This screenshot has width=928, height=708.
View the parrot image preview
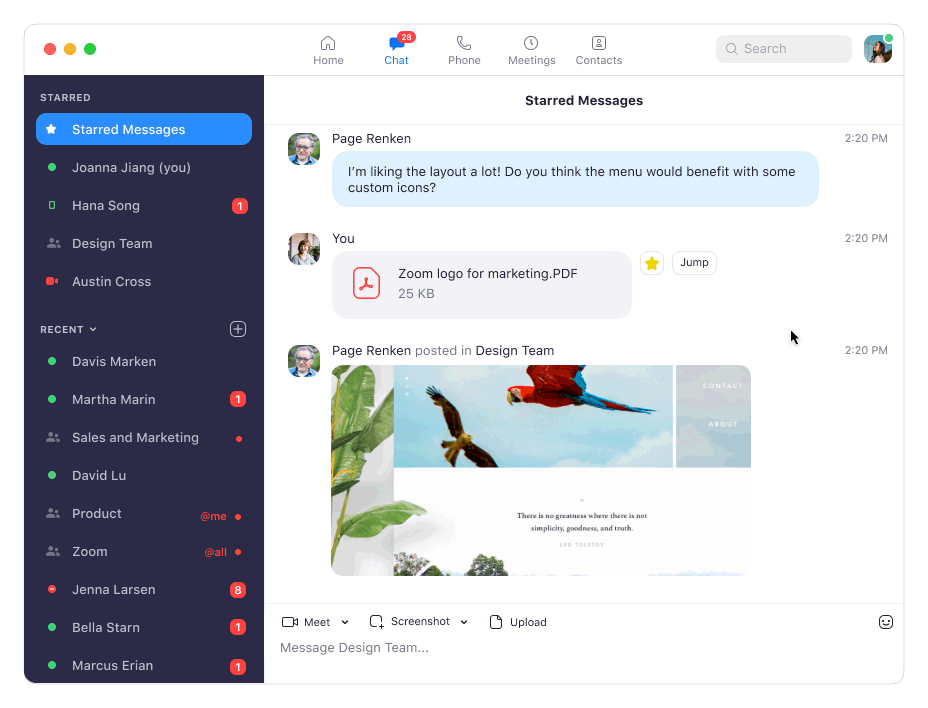540,470
